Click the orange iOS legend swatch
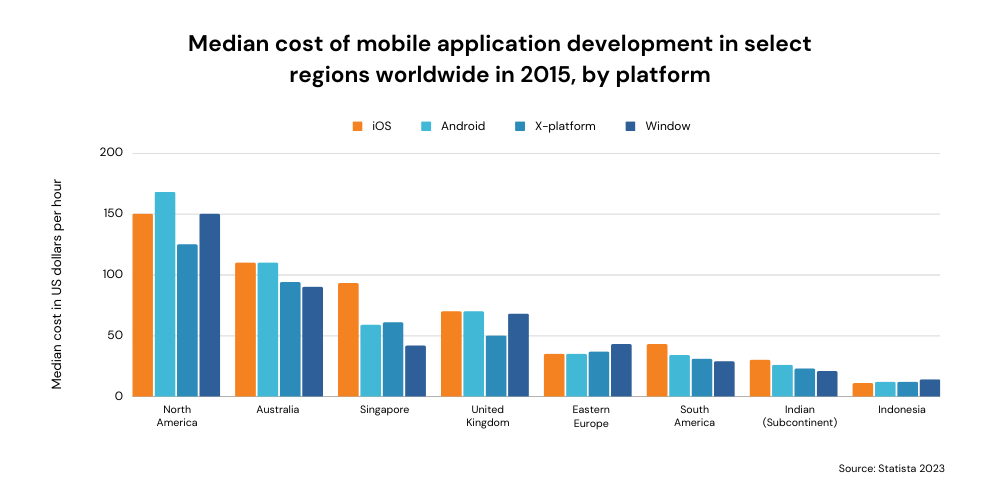 (x=357, y=126)
